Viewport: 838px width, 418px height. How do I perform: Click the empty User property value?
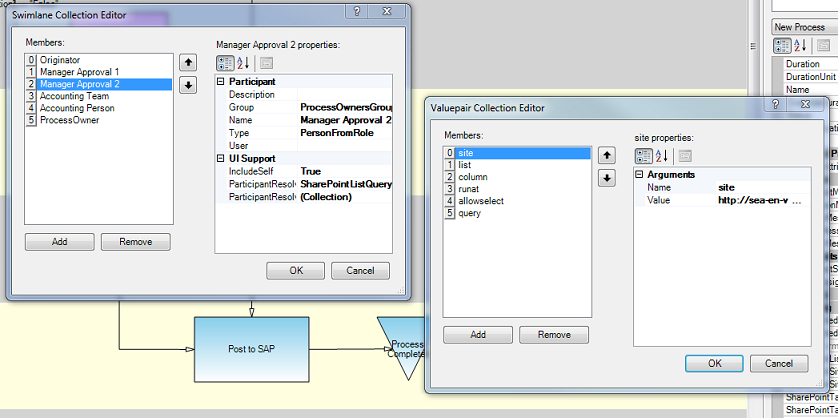(x=345, y=146)
